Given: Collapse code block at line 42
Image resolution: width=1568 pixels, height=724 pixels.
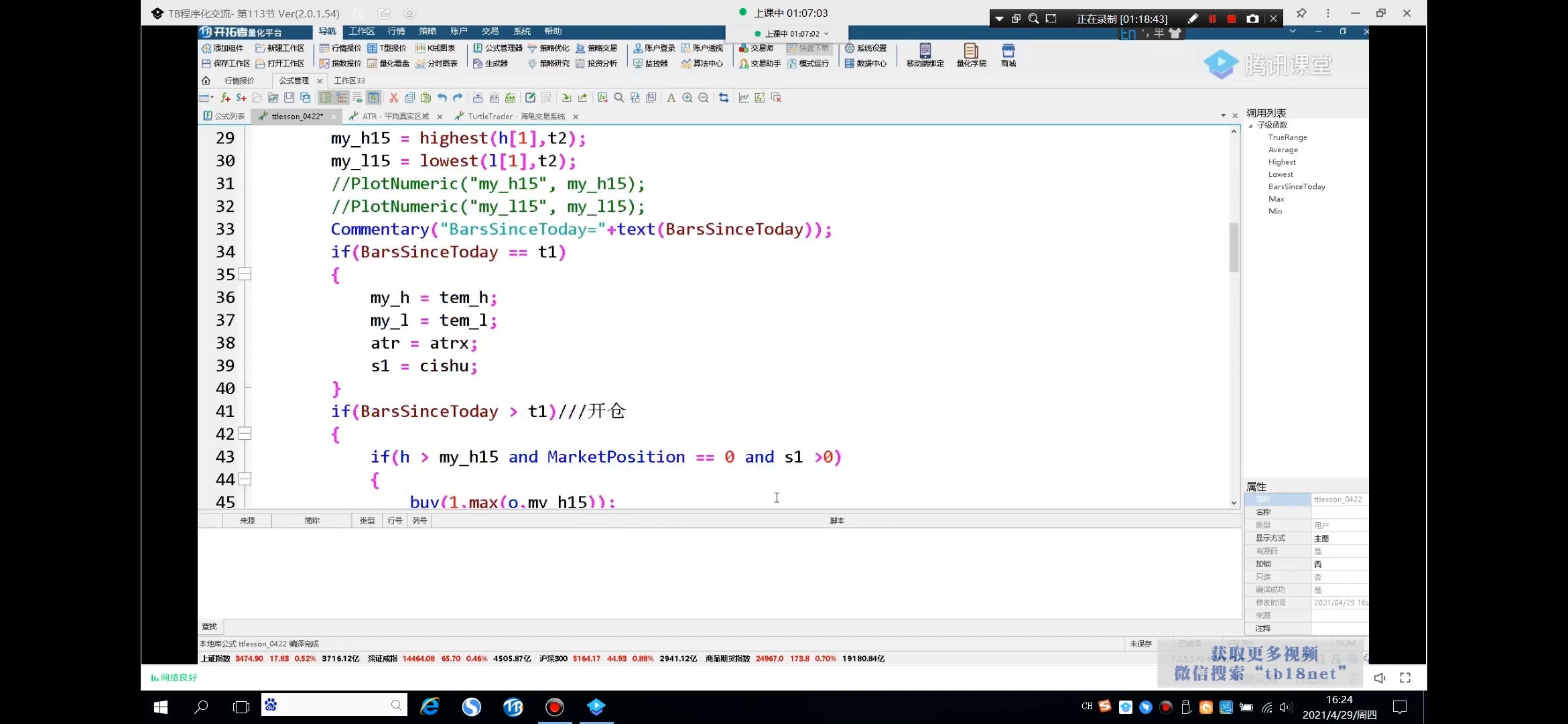Looking at the screenshot, I should [x=245, y=434].
